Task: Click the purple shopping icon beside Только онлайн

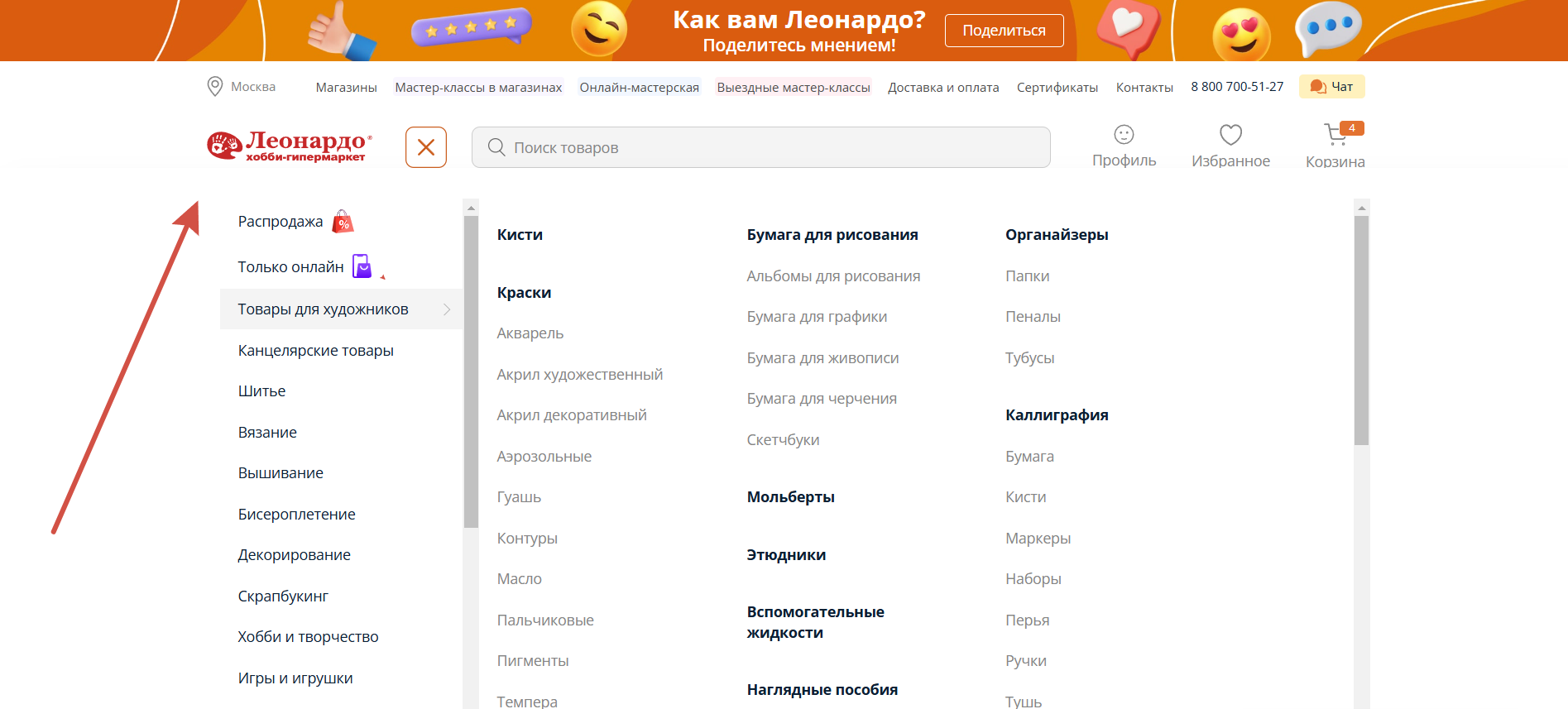Action: pyautogui.click(x=362, y=266)
